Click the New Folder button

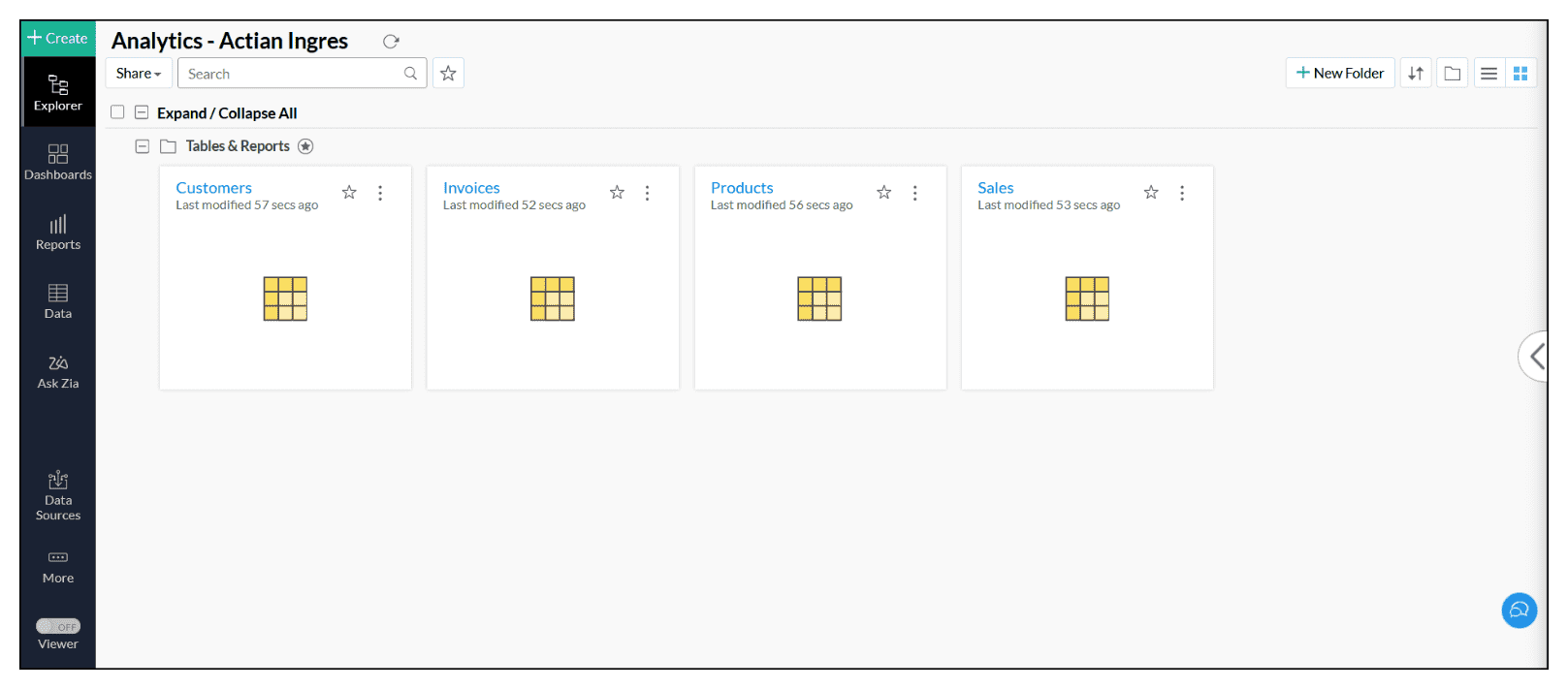[x=1340, y=74]
